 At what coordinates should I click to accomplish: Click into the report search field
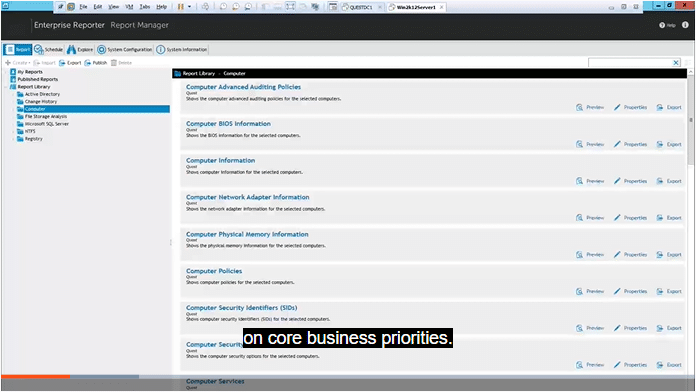(x=630, y=63)
